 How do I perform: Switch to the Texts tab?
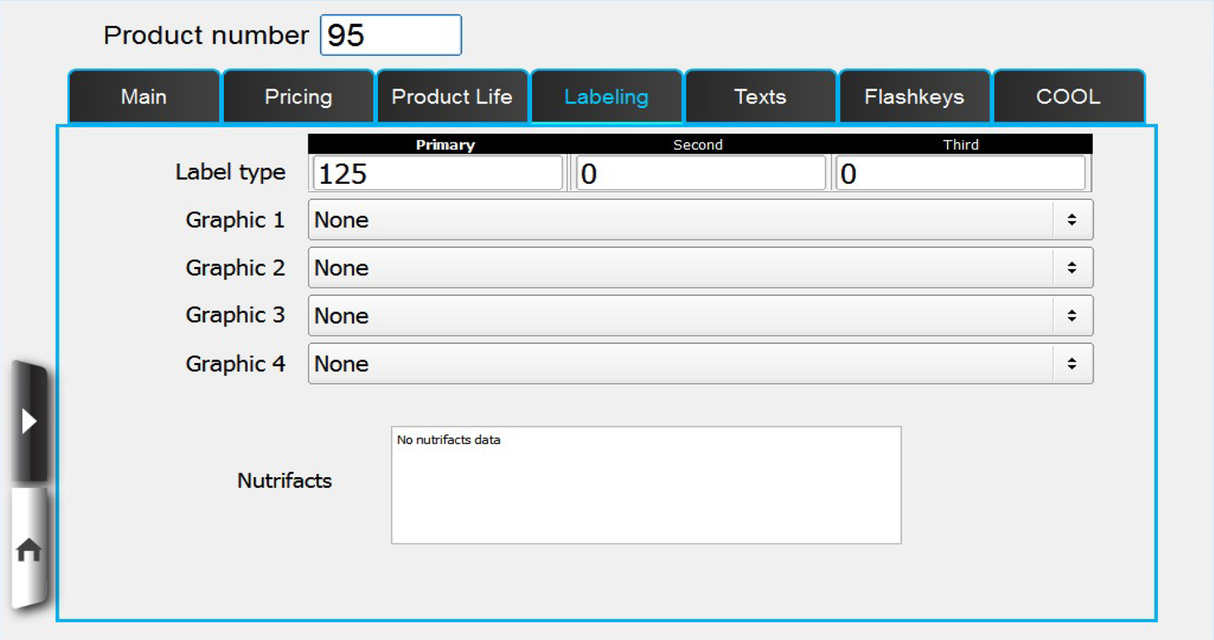[760, 96]
